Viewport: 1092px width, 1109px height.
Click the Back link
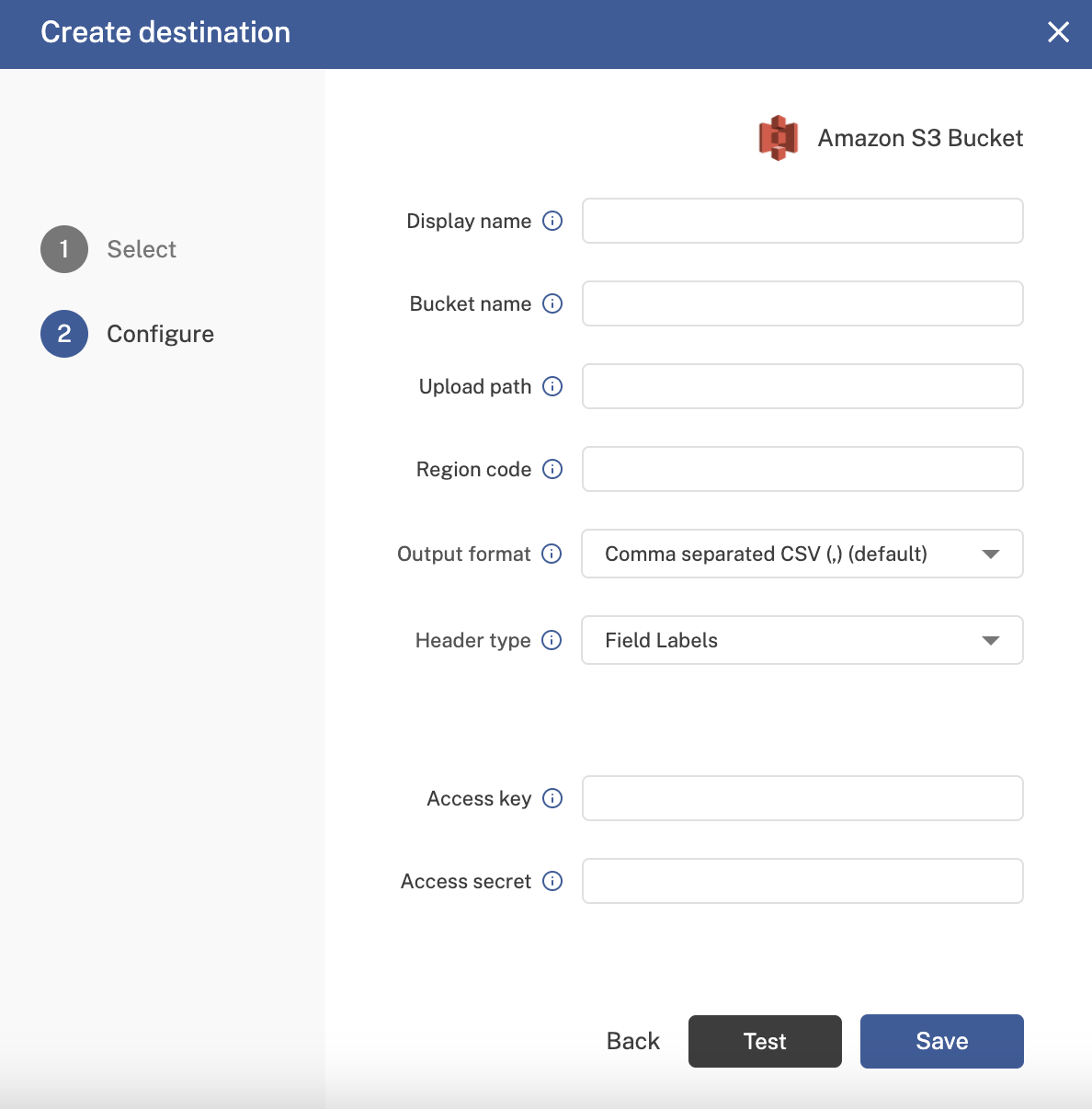[x=632, y=1041]
